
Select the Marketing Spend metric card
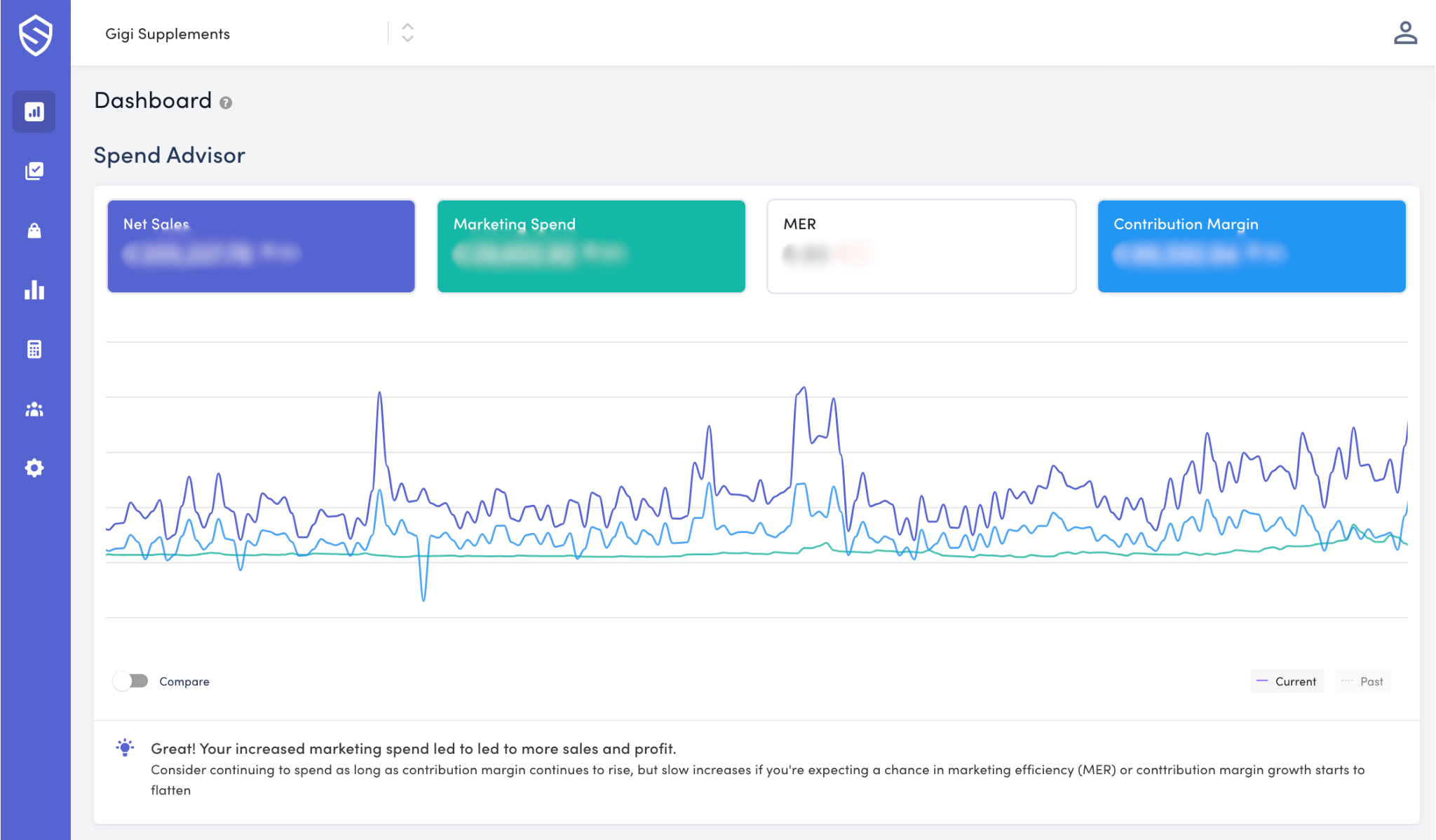click(x=591, y=246)
